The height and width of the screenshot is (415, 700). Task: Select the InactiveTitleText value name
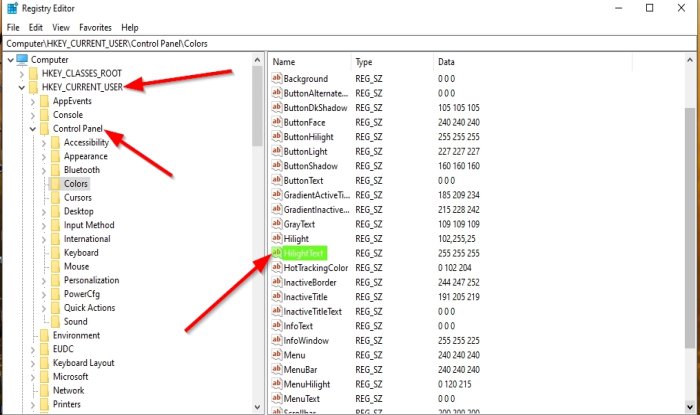click(x=312, y=311)
